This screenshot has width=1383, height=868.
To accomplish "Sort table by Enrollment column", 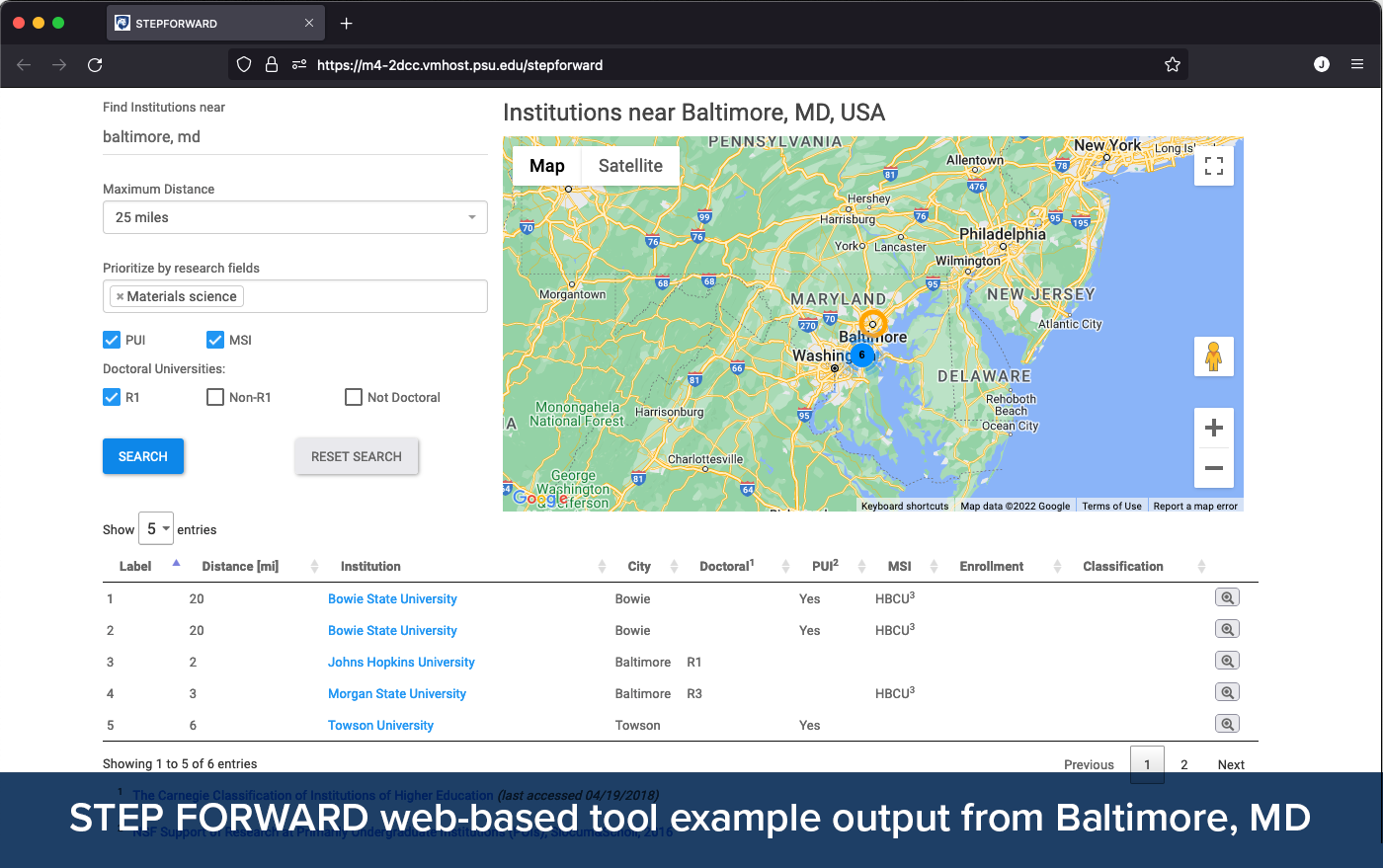I will click(x=1007, y=566).
